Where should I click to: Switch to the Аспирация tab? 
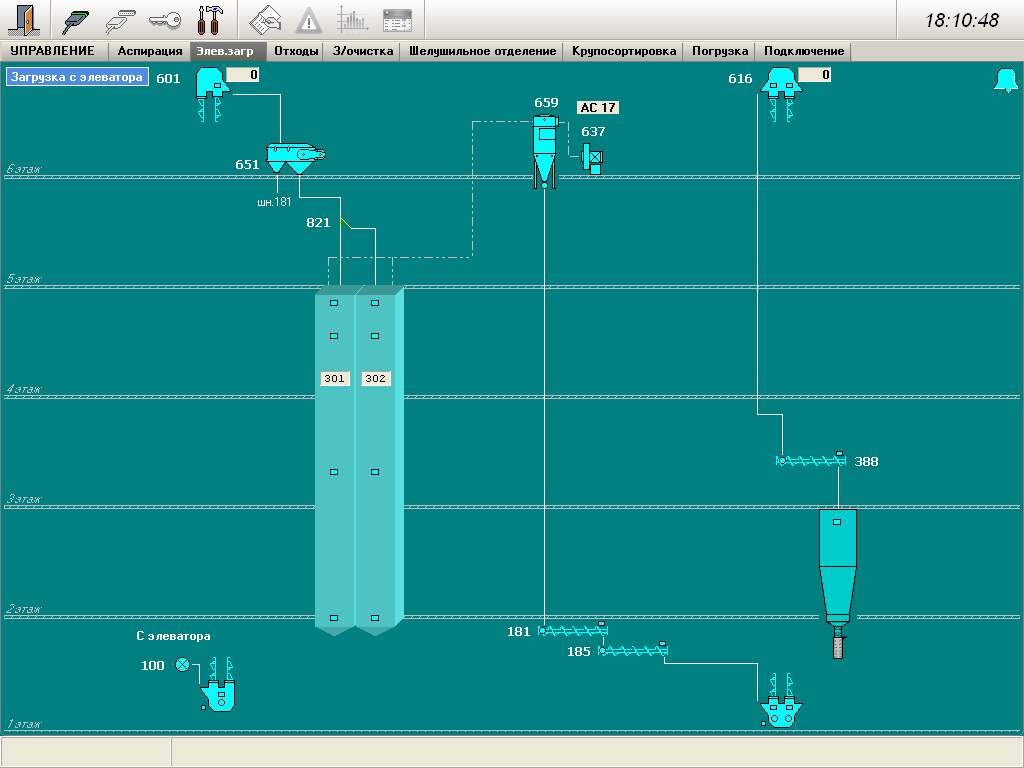150,51
